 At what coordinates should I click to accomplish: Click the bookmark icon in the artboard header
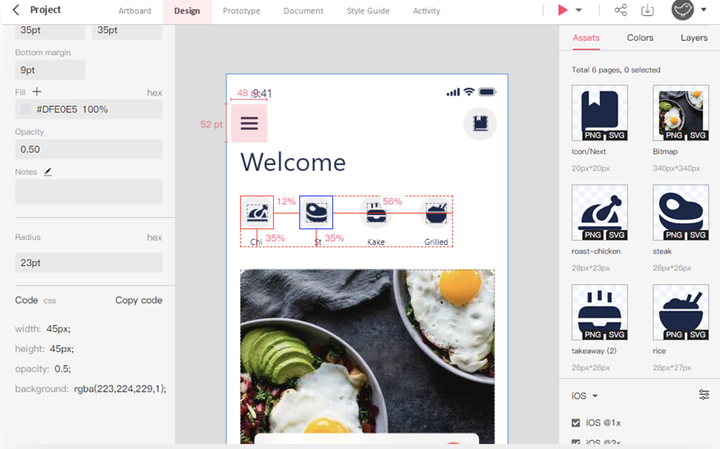(480, 123)
